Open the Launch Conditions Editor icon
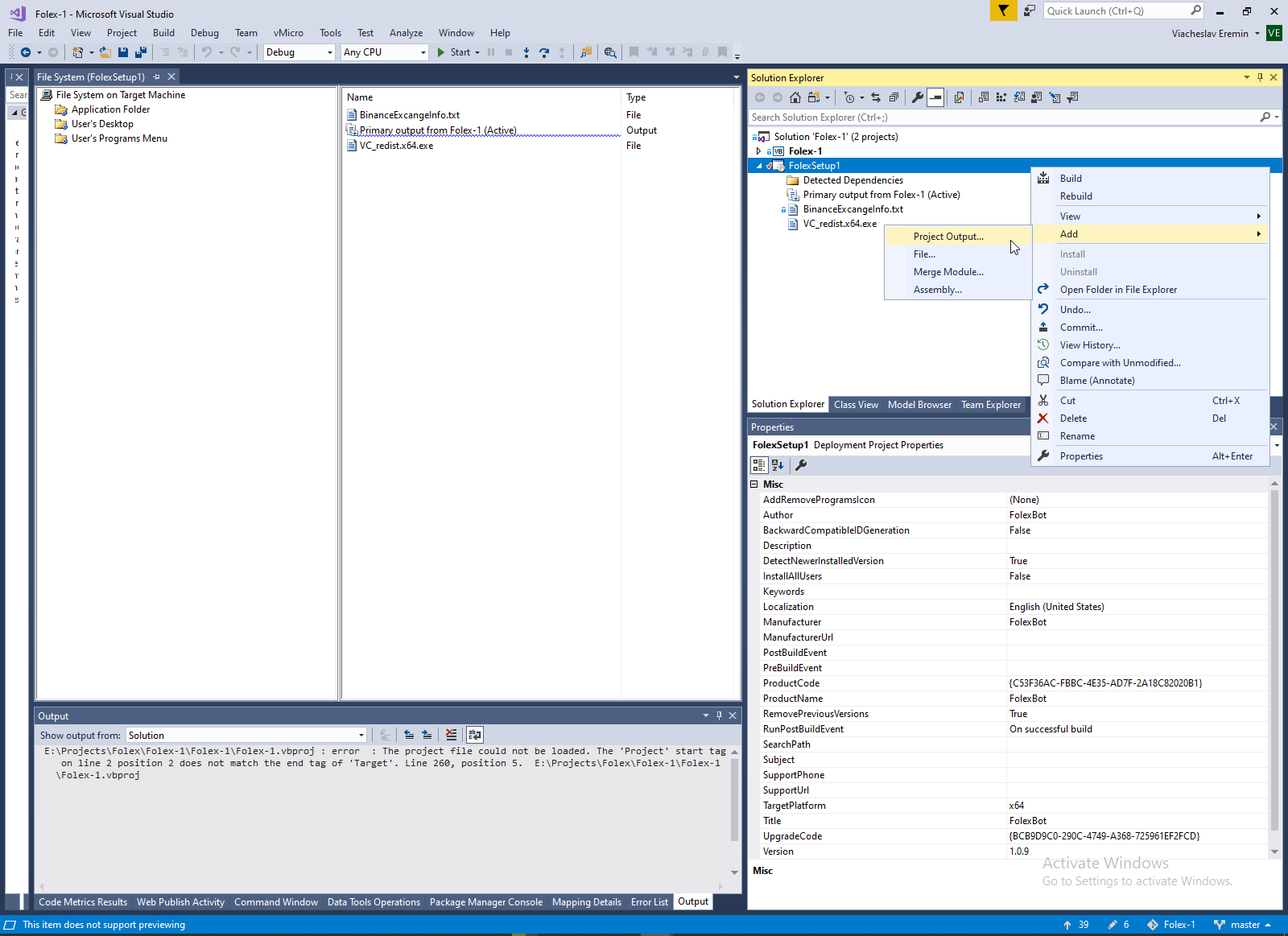Viewport: 1288px width, 936px height. click(x=1072, y=97)
